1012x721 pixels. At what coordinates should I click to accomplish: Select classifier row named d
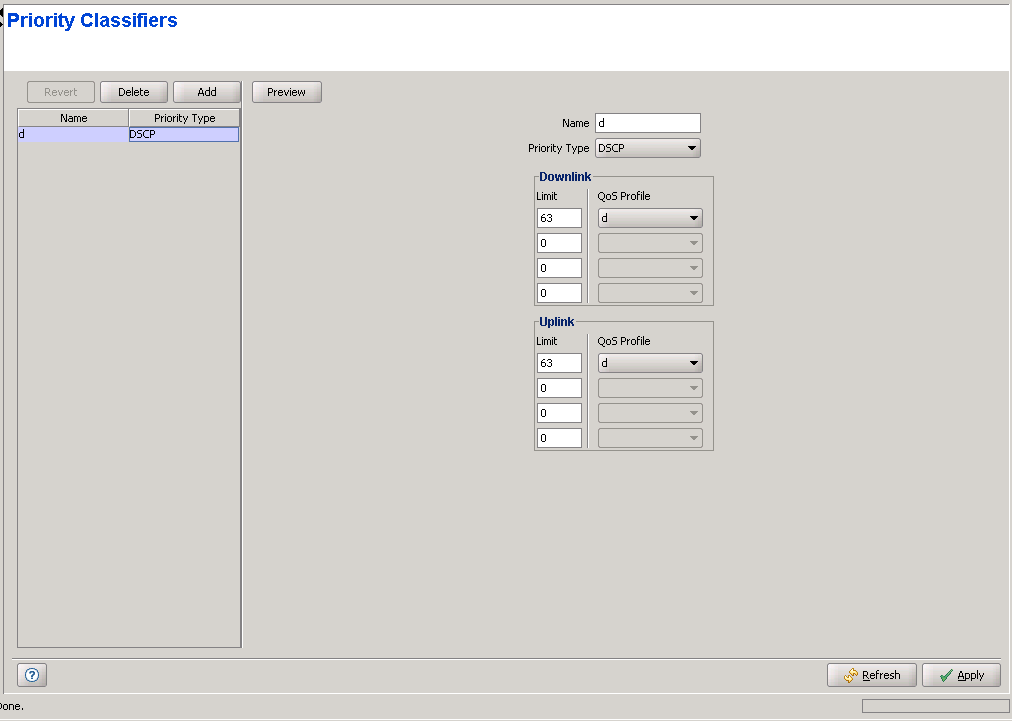click(73, 134)
